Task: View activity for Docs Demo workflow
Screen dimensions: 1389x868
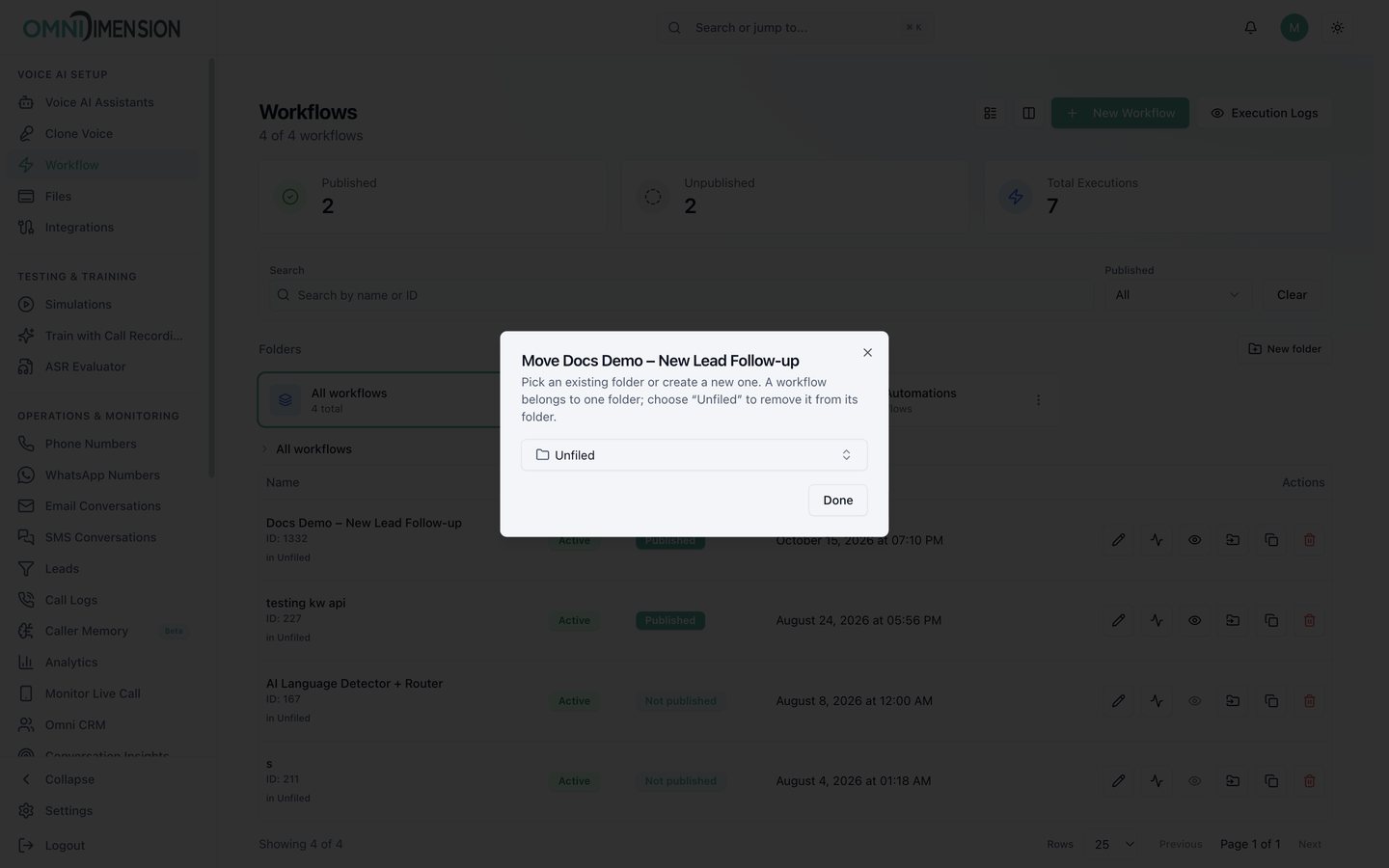Action: point(1157,540)
